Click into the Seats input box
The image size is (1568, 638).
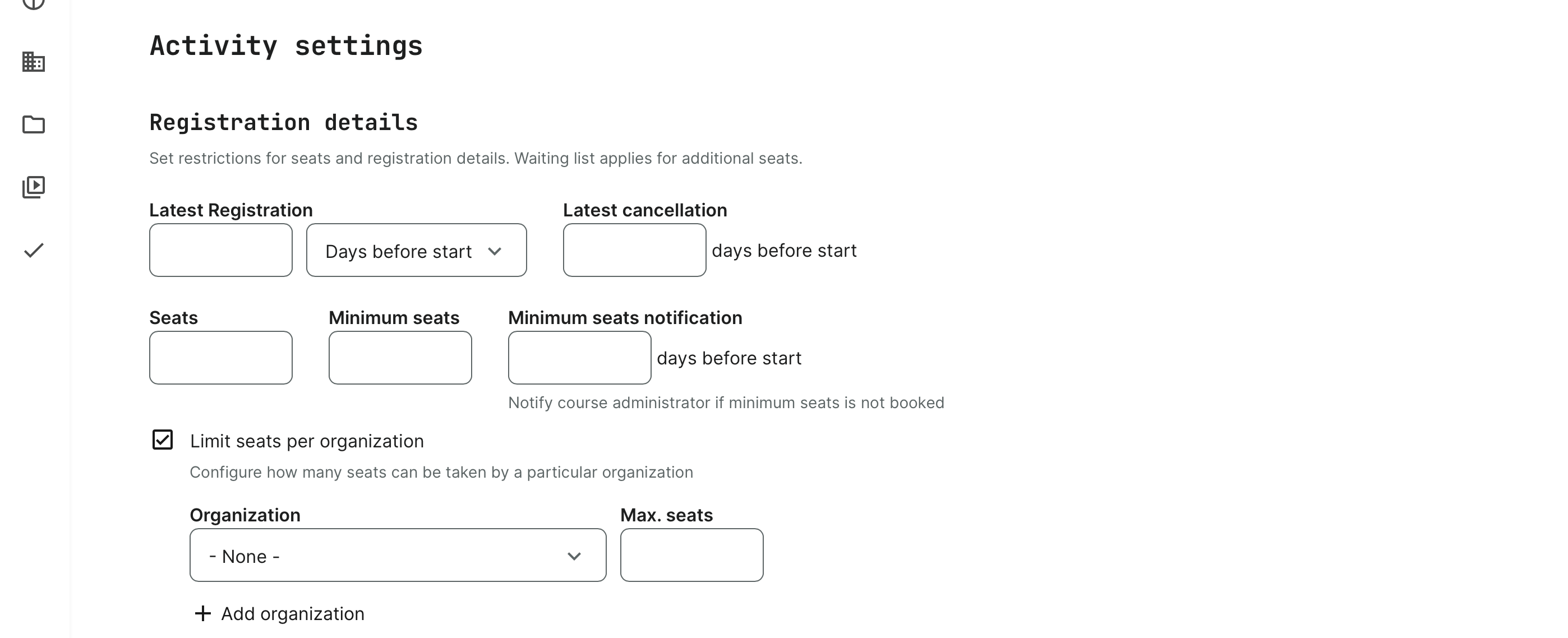(220, 358)
